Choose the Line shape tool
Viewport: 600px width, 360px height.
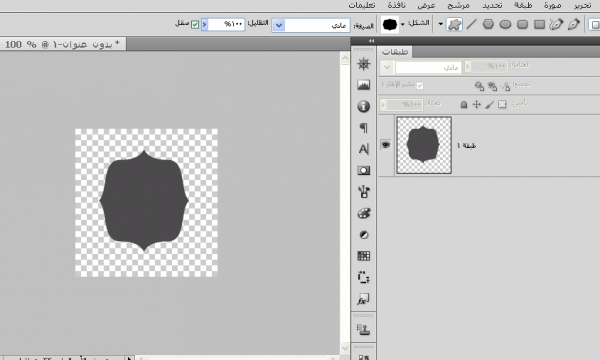click(x=471, y=24)
